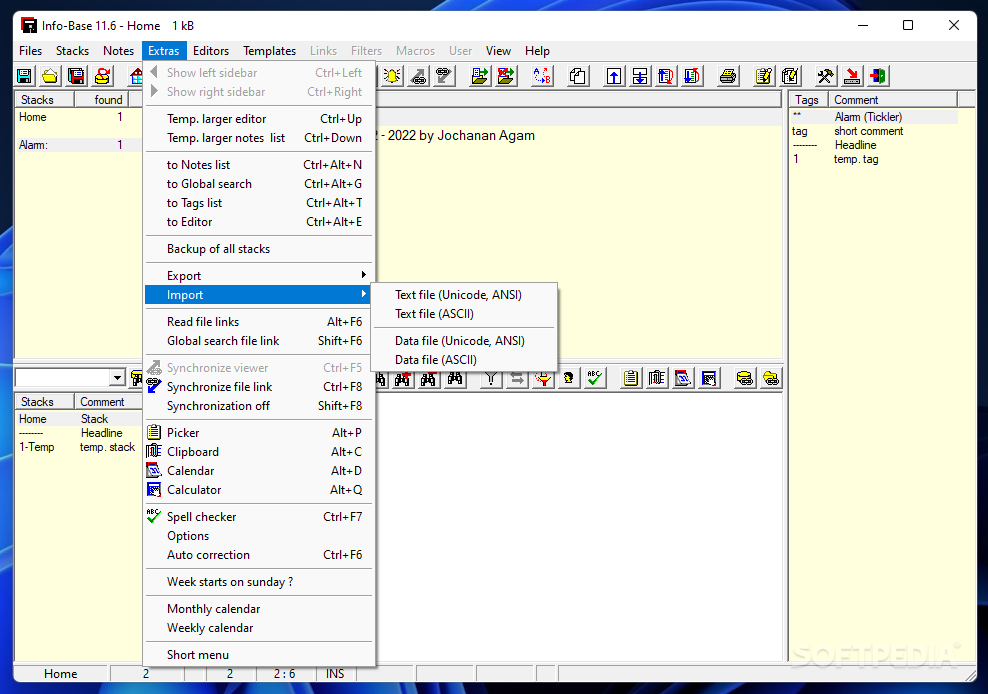This screenshot has width=988, height=694.
Task: Click the blue down arrows toolbar icon
Action: [x=640, y=76]
